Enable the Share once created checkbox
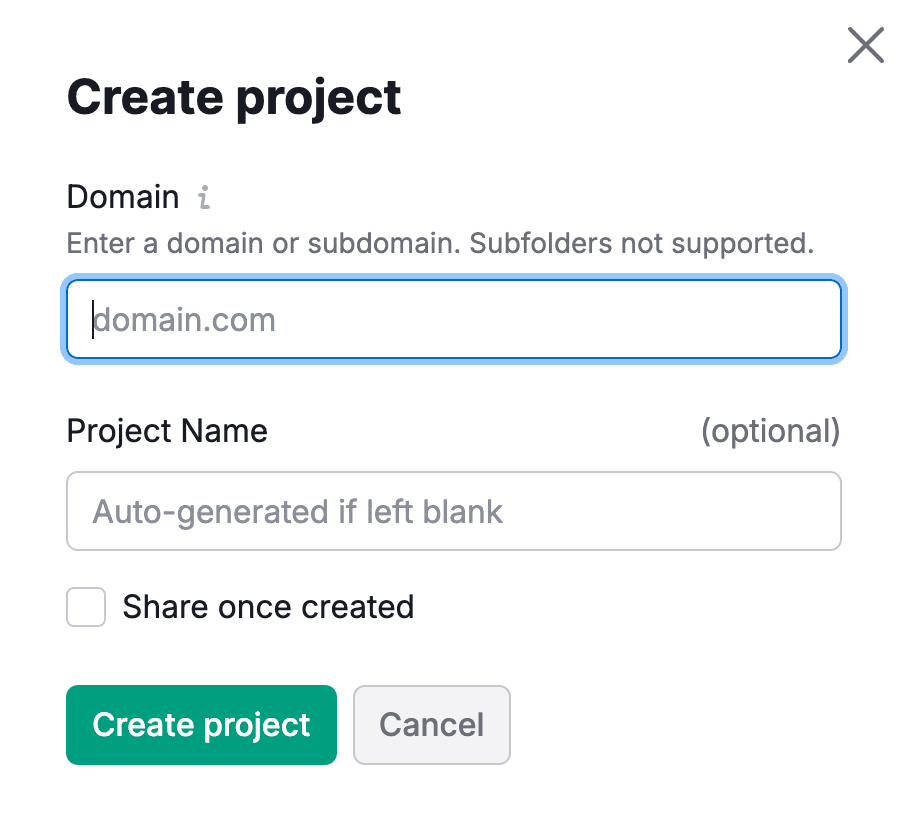Screen dimensions: 918x826 coord(86,607)
